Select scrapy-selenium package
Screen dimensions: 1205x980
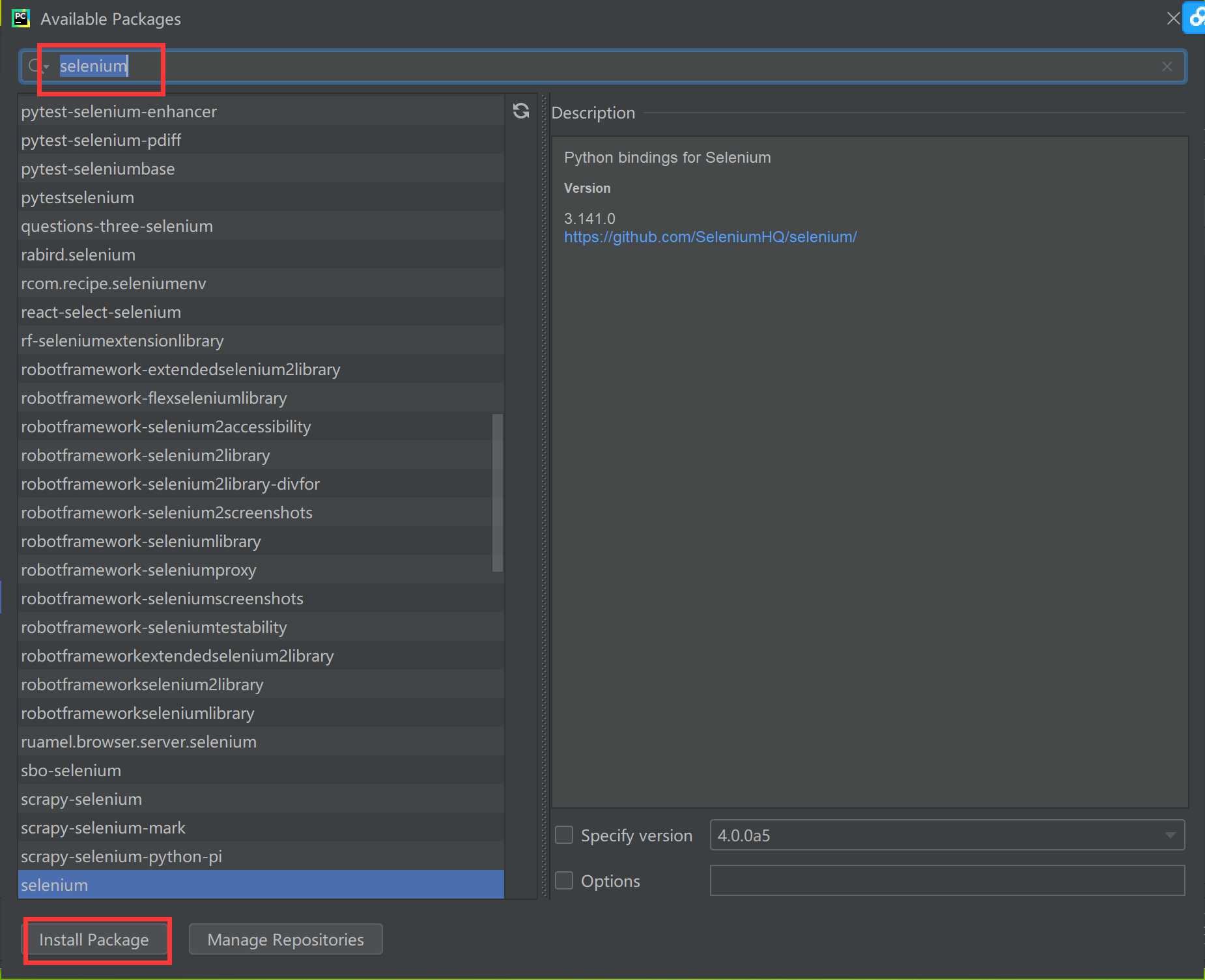tap(261, 799)
